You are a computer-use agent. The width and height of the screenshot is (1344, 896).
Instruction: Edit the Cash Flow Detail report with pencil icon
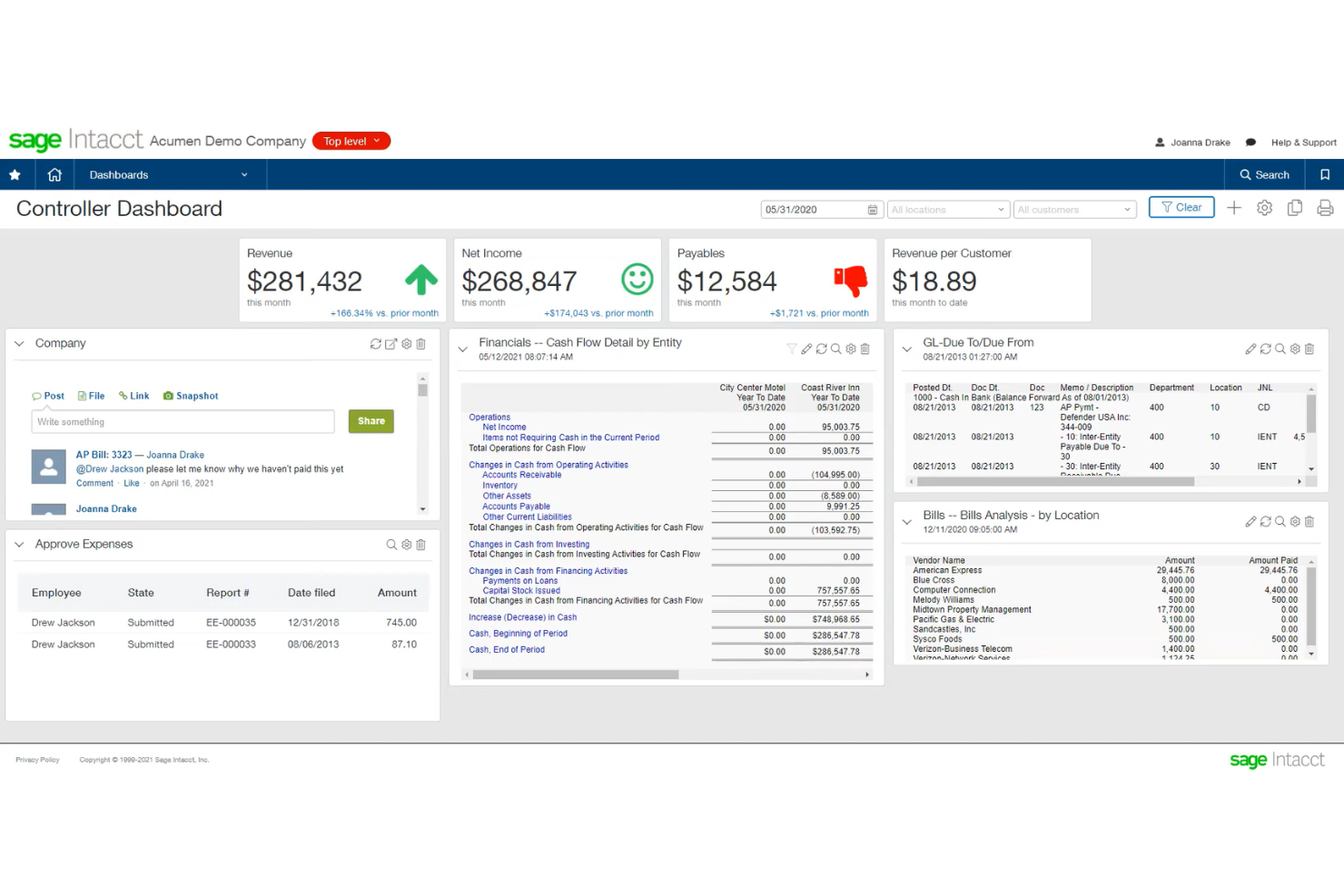pyautogui.click(x=806, y=349)
